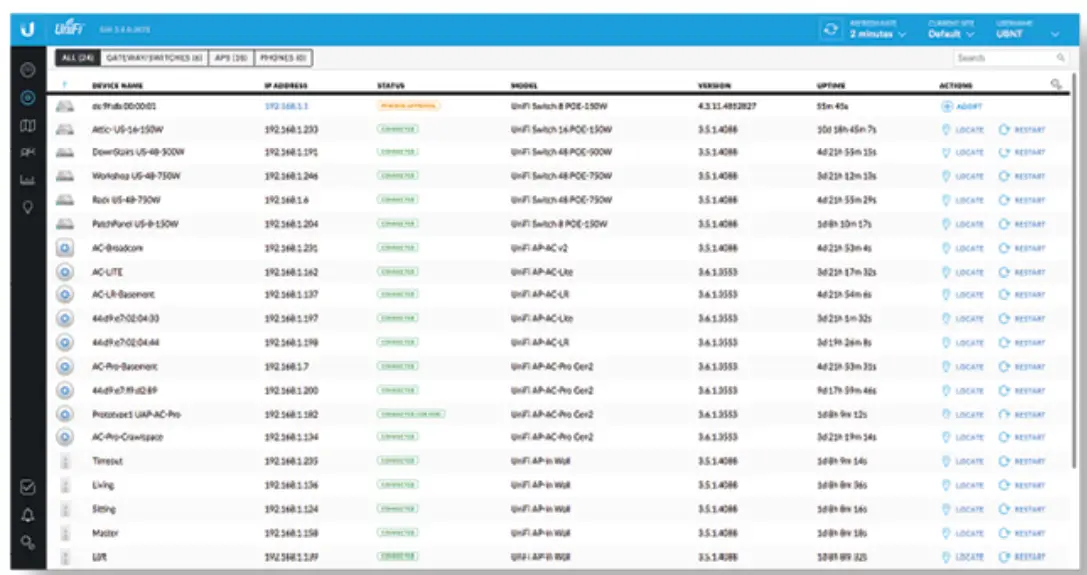The width and height of the screenshot is (1087, 575).
Task: Click the in-wall icon for Timeout
Action: pos(65,461)
